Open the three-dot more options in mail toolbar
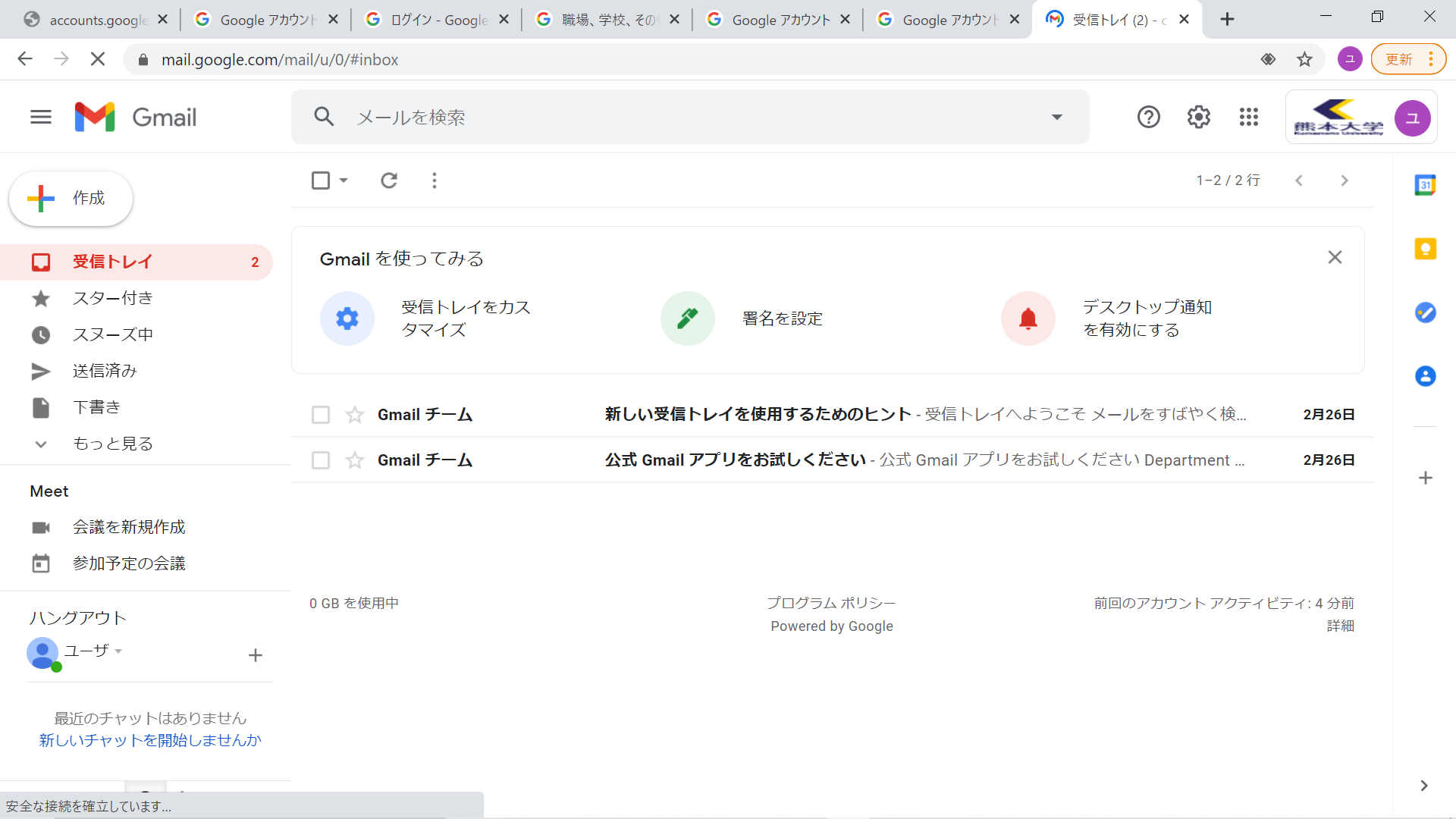 434,180
